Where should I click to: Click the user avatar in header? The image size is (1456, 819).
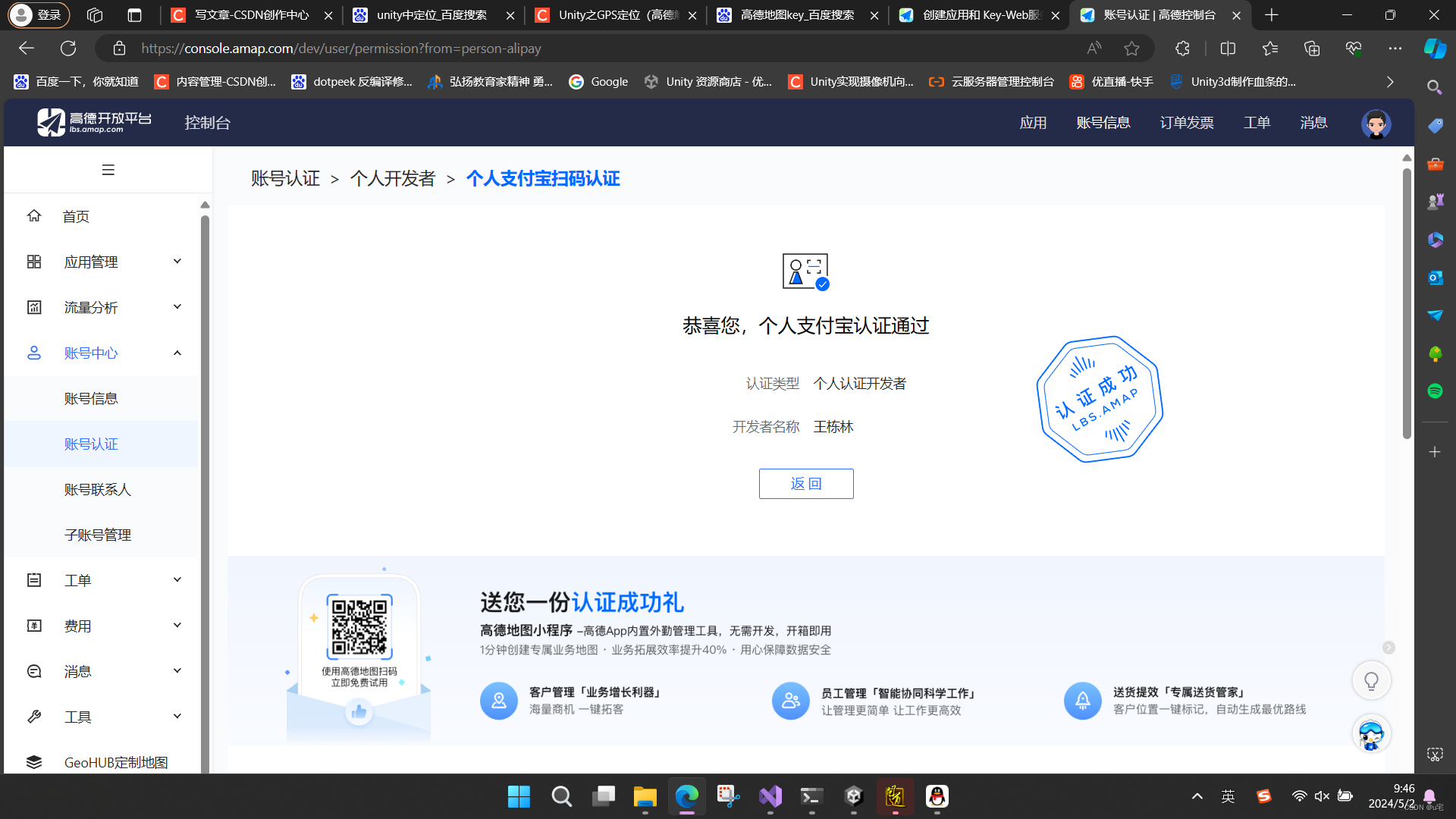point(1375,124)
